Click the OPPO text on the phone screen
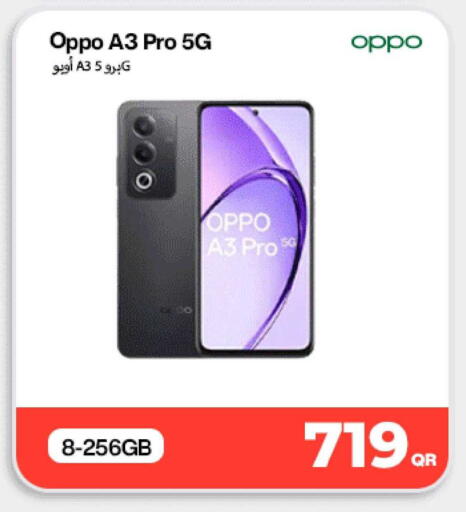Image resolution: width=466 pixels, height=512 pixels. tap(239, 222)
